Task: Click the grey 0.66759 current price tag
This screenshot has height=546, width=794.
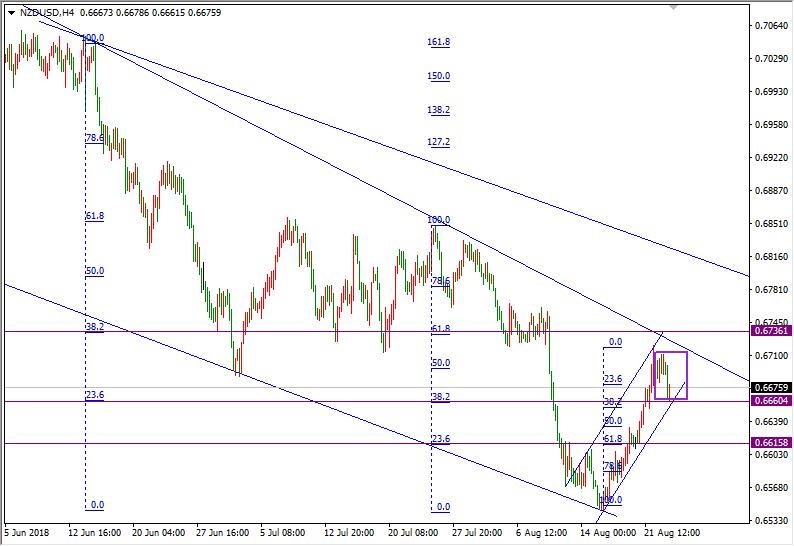Action: [x=770, y=388]
